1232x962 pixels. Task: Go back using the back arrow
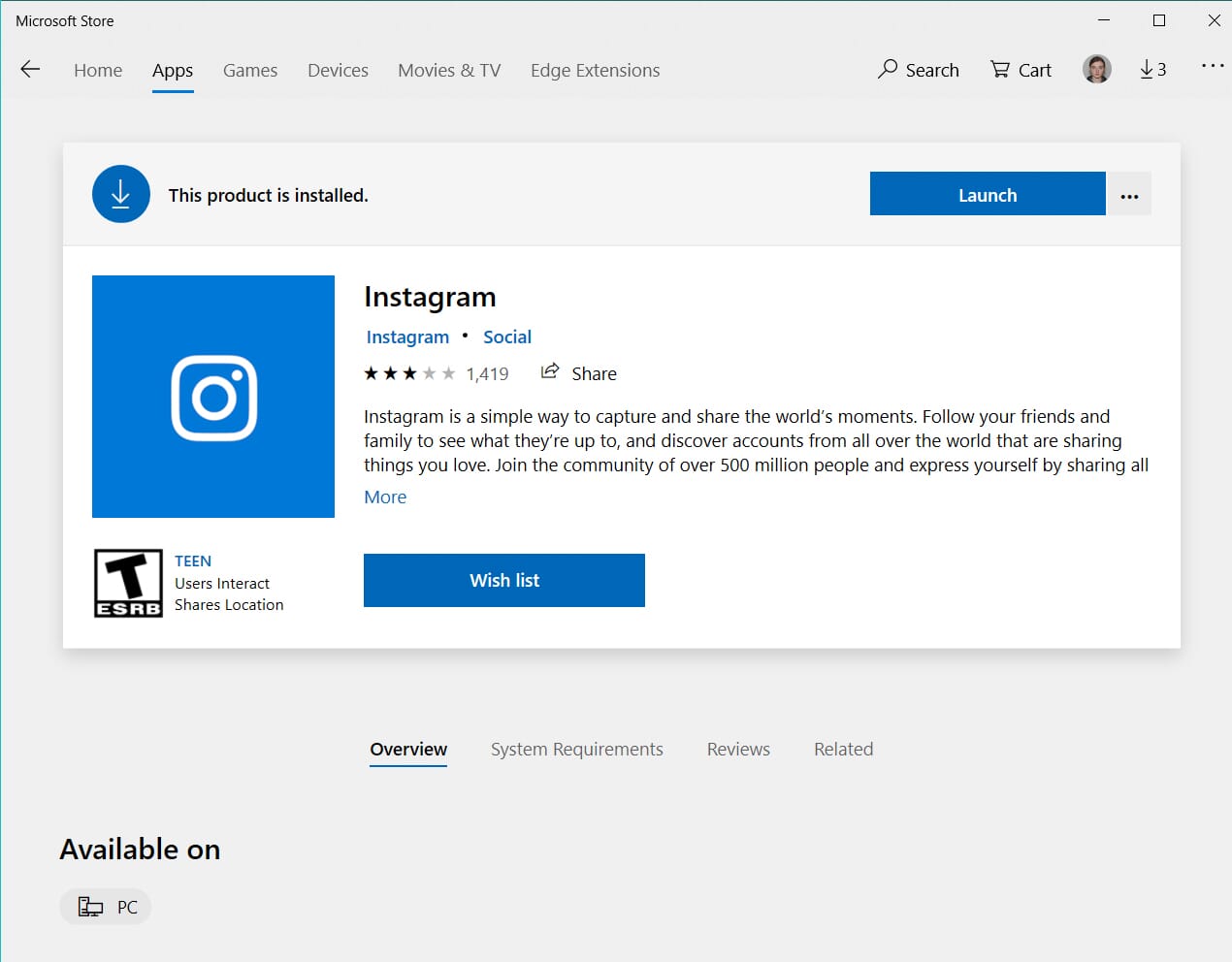point(30,69)
